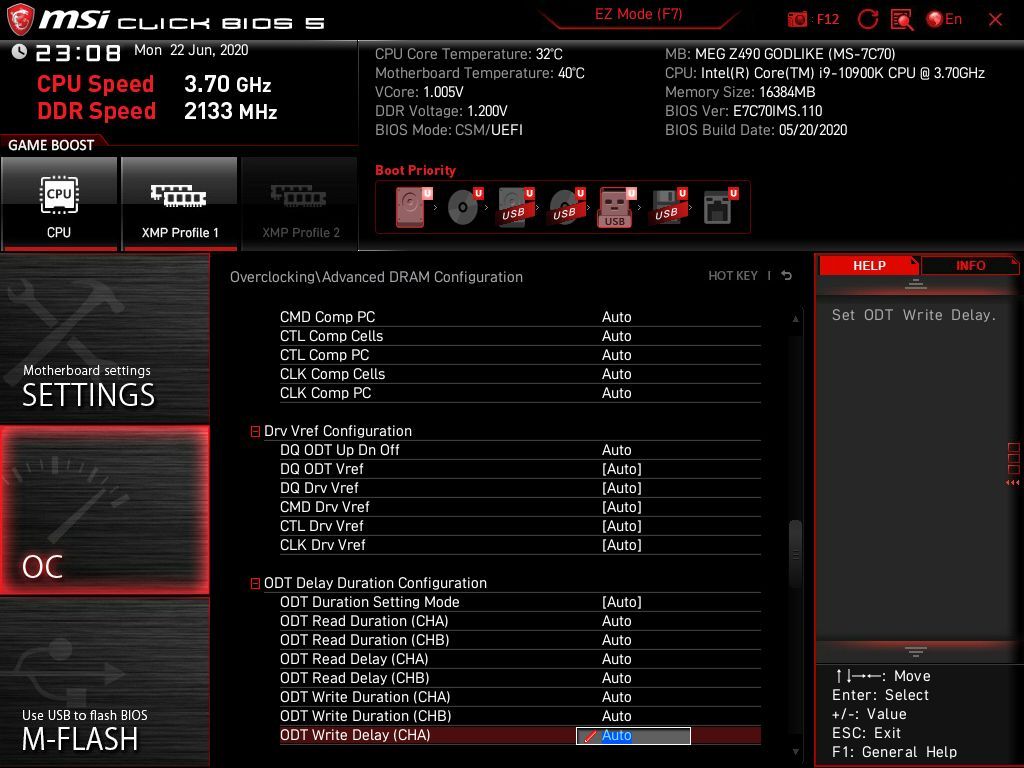The image size is (1024, 768).
Task: Toggle CPU Game Boost button
Action: [x=59, y=203]
